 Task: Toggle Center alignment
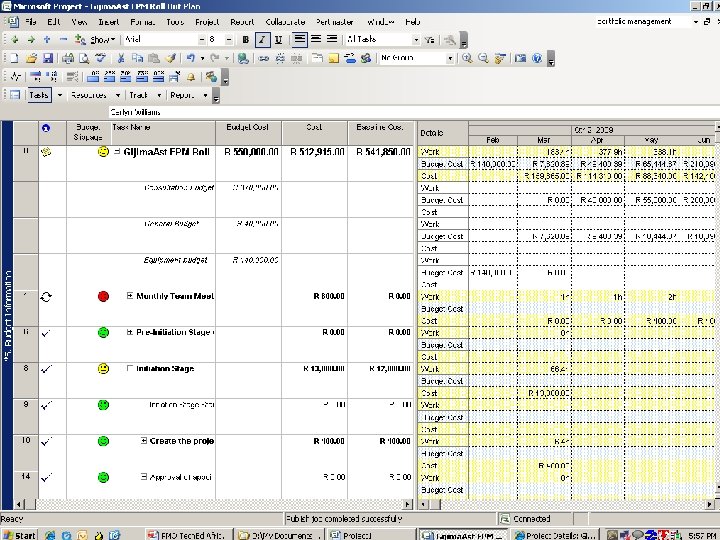[316, 39]
